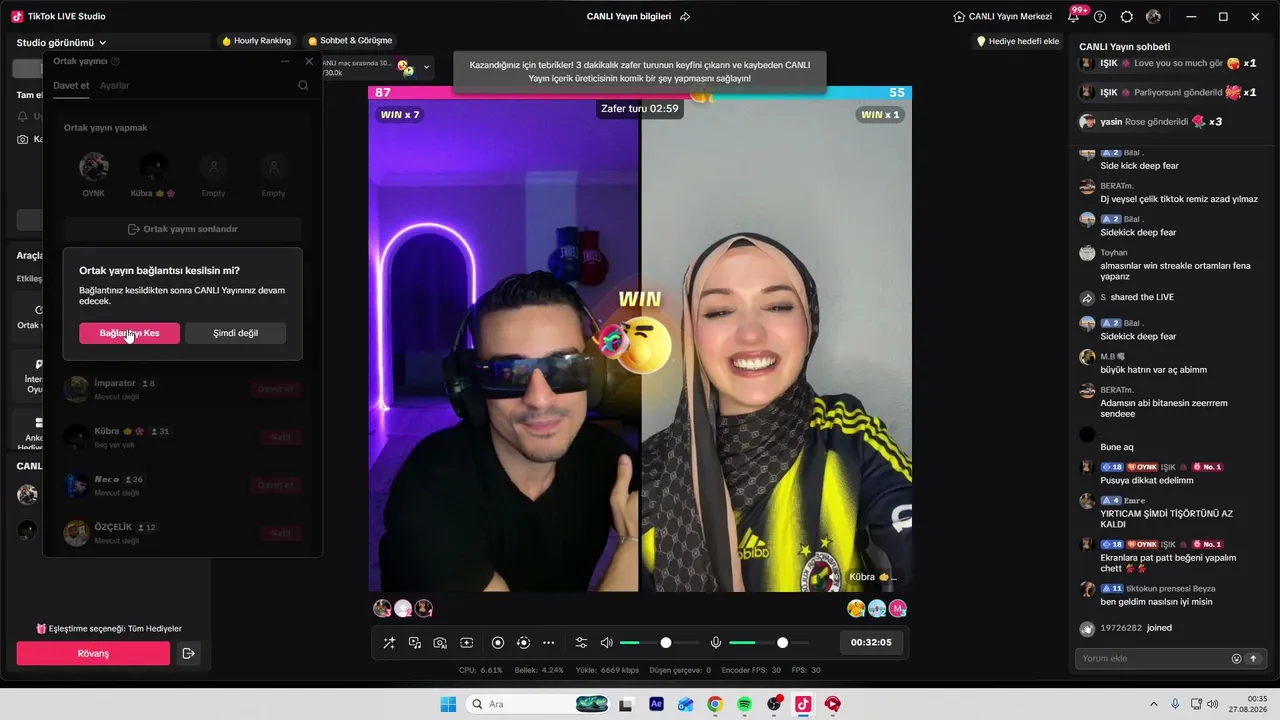Open the emoji picker in comment box

click(1236, 658)
